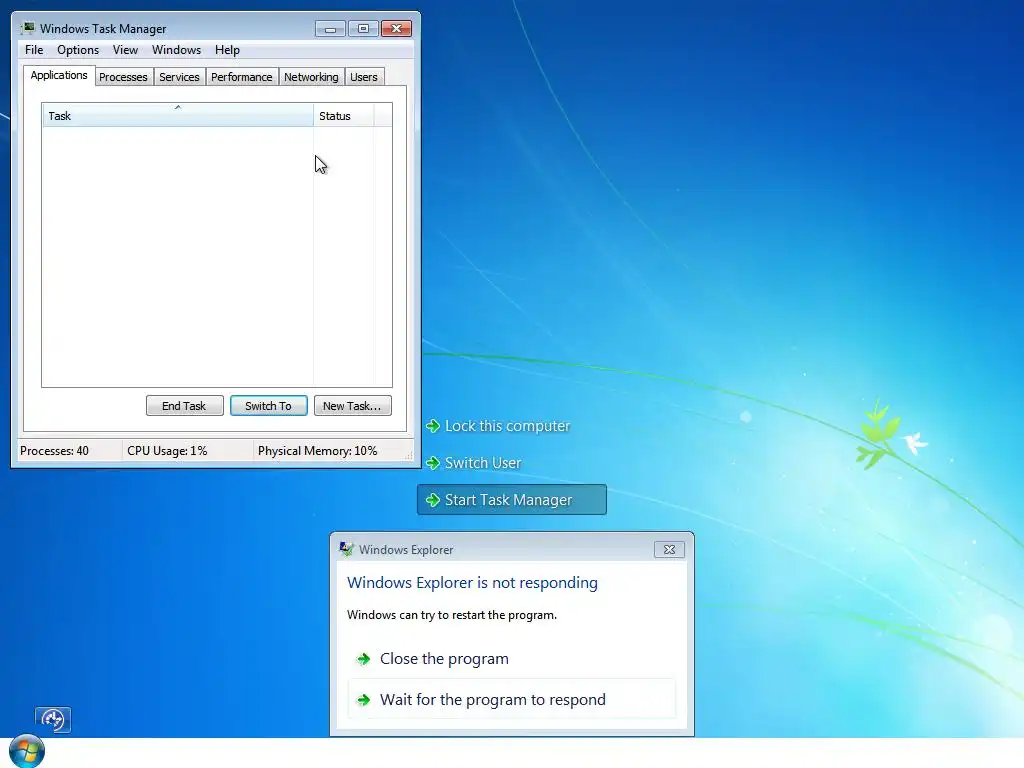Click green arrow beside Lock this computer
The width and height of the screenshot is (1024, 768).
(x=432, y=426)
